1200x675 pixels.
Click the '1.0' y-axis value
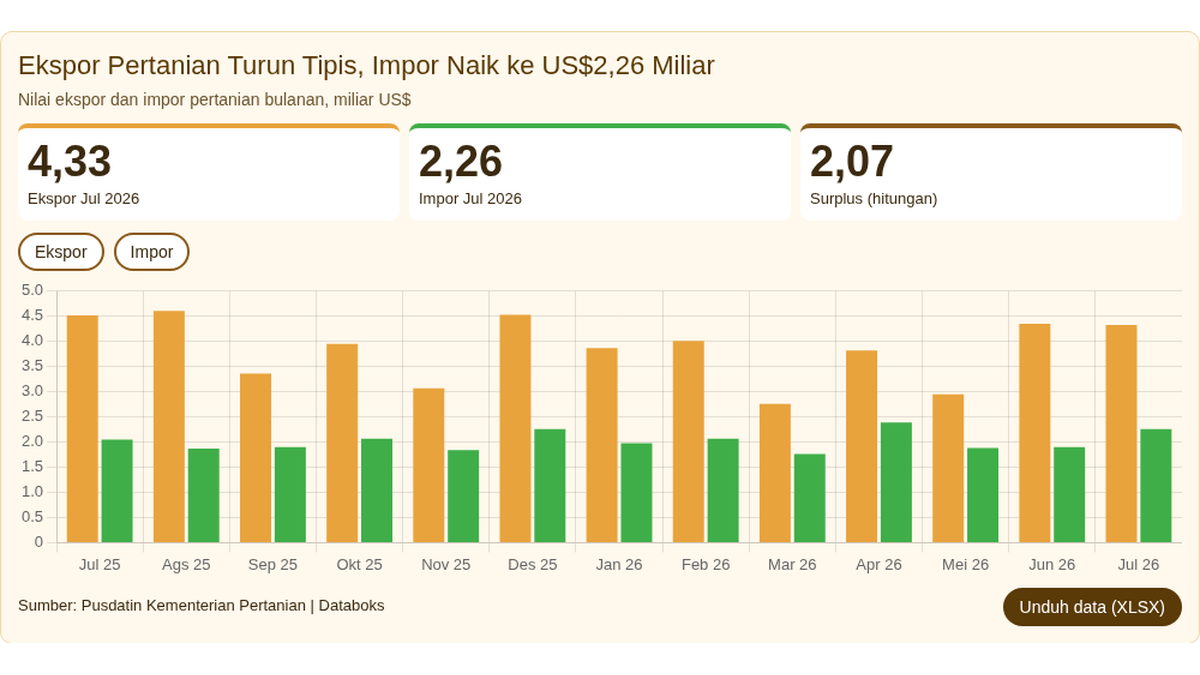(x=32, y=492)
